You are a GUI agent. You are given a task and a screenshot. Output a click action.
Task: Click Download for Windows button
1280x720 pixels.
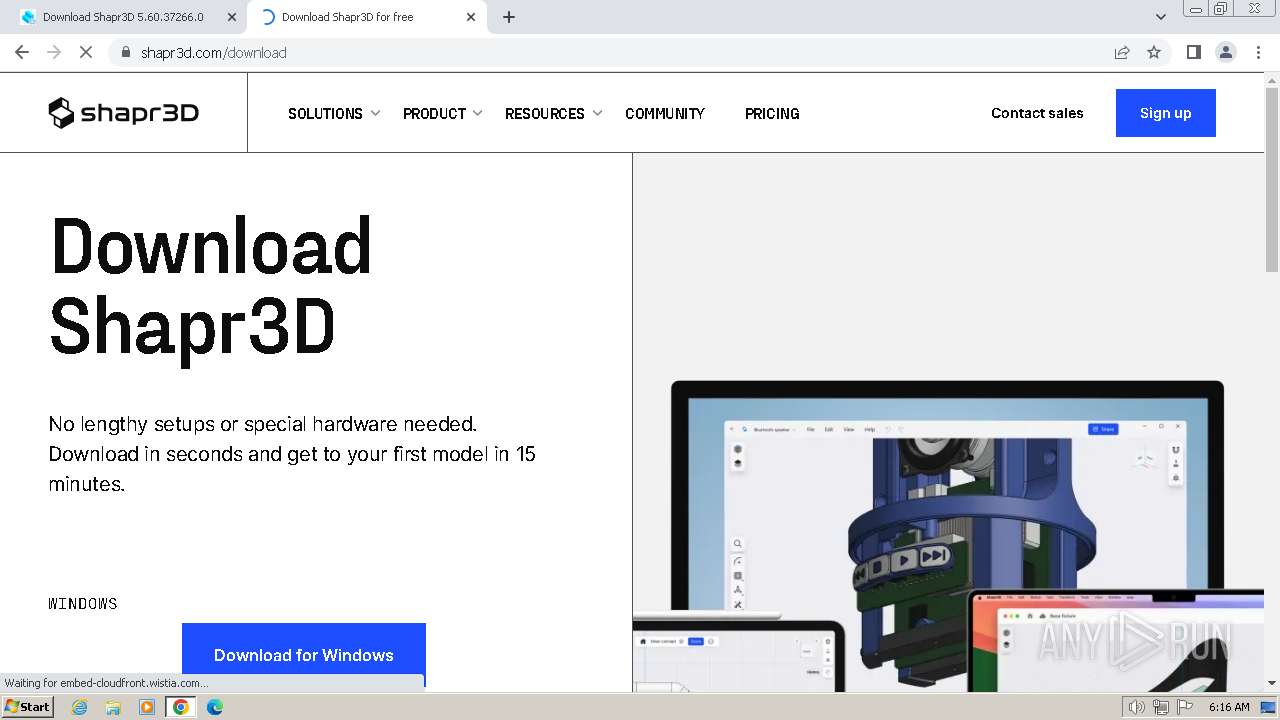click(x=304, y=655)
